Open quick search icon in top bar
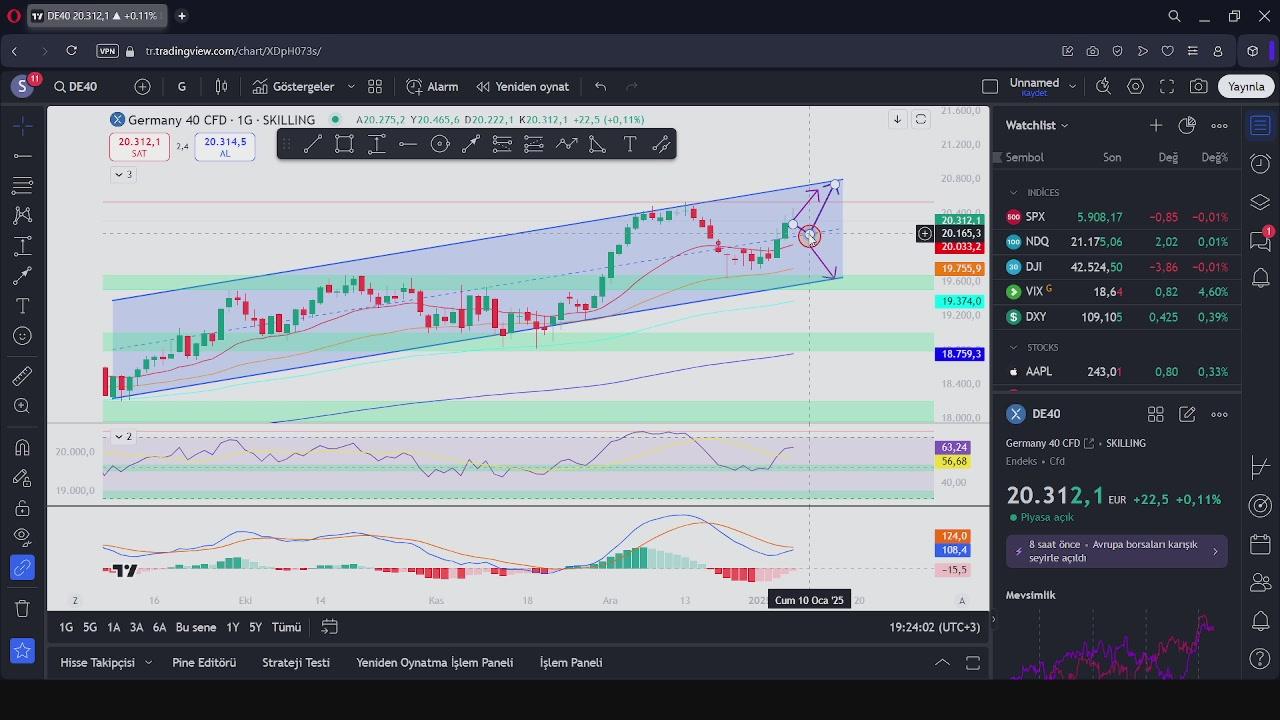 [1104, 87]
